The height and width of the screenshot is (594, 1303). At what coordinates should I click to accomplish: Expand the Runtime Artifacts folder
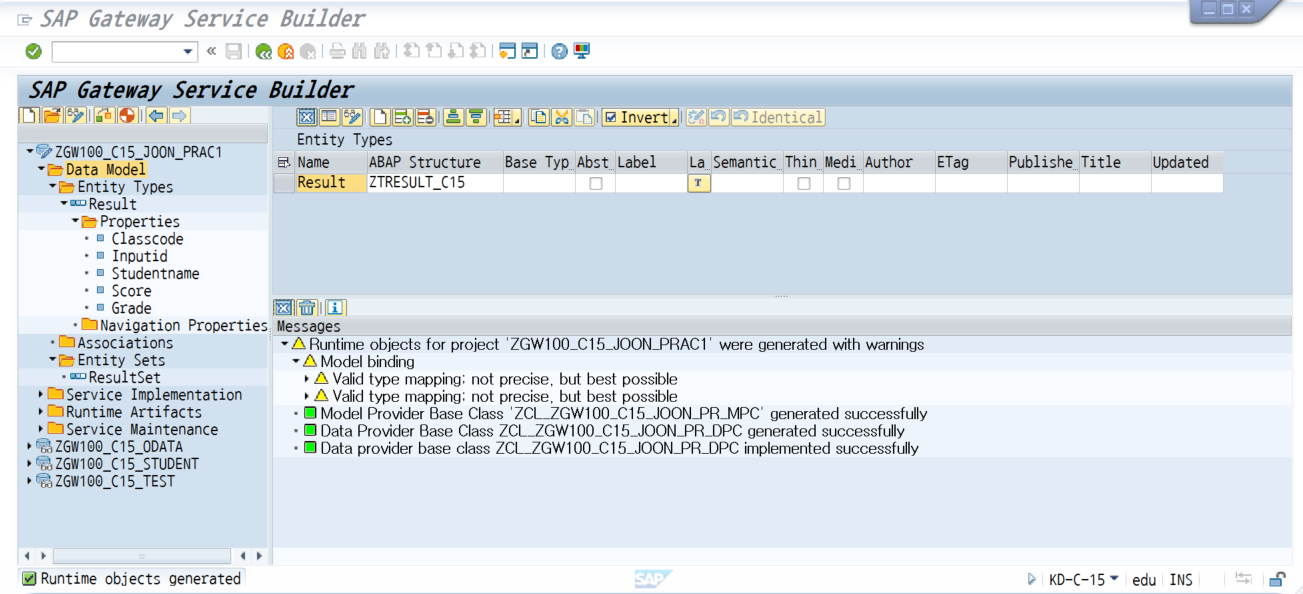(x=41, y=412)
